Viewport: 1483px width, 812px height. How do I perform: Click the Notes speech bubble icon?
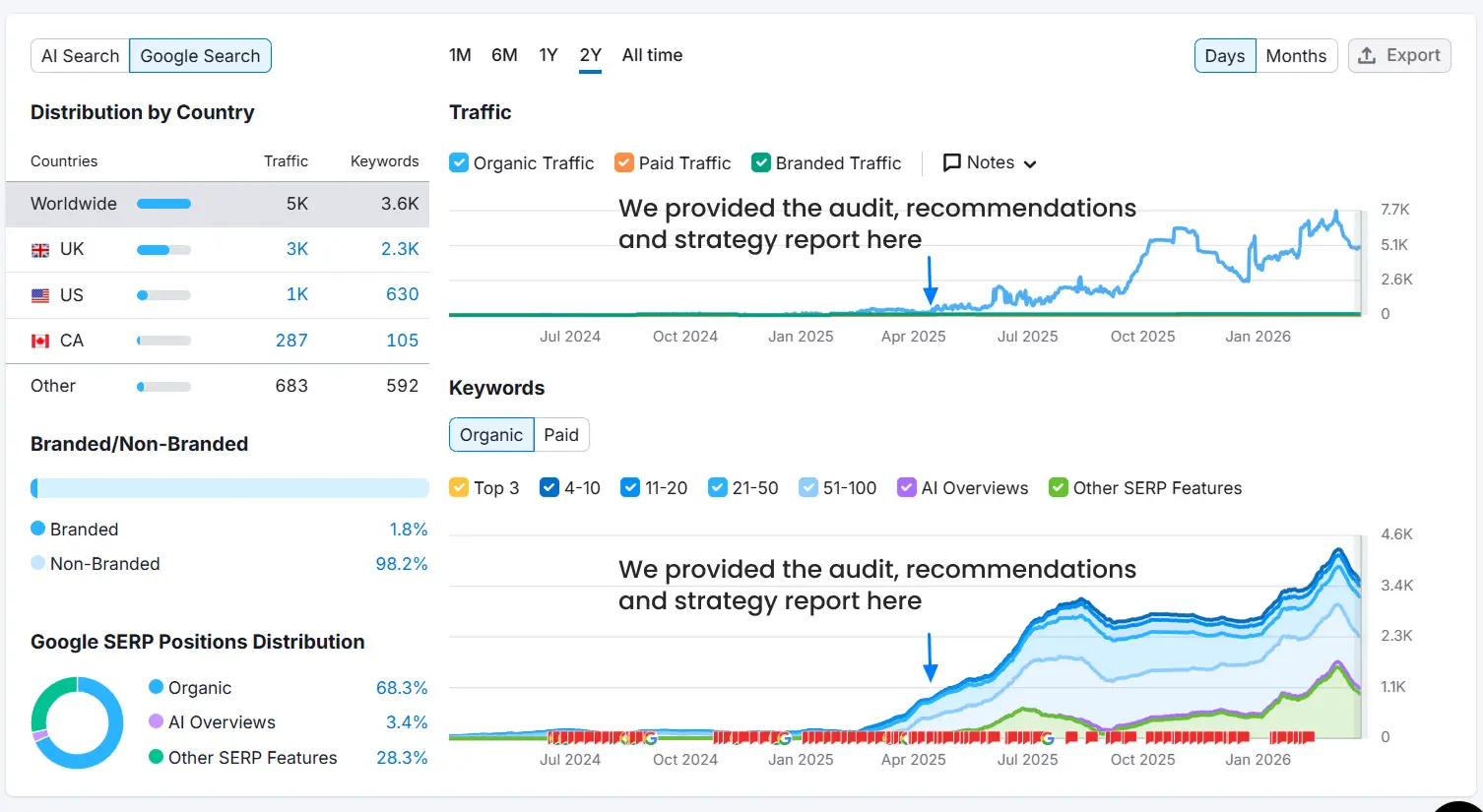coord(951,163)
